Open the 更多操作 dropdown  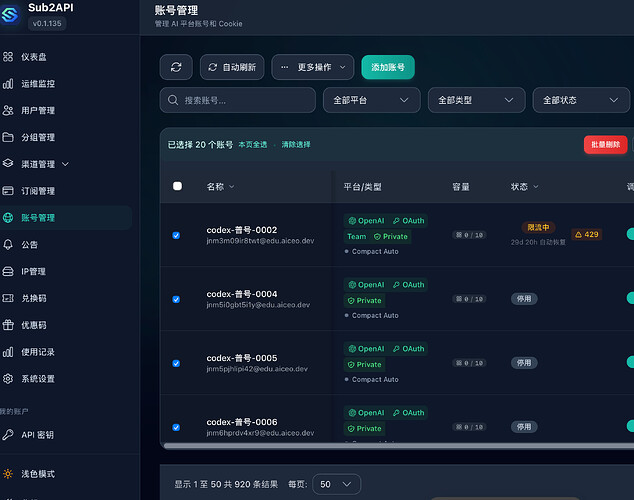point(313,67)
